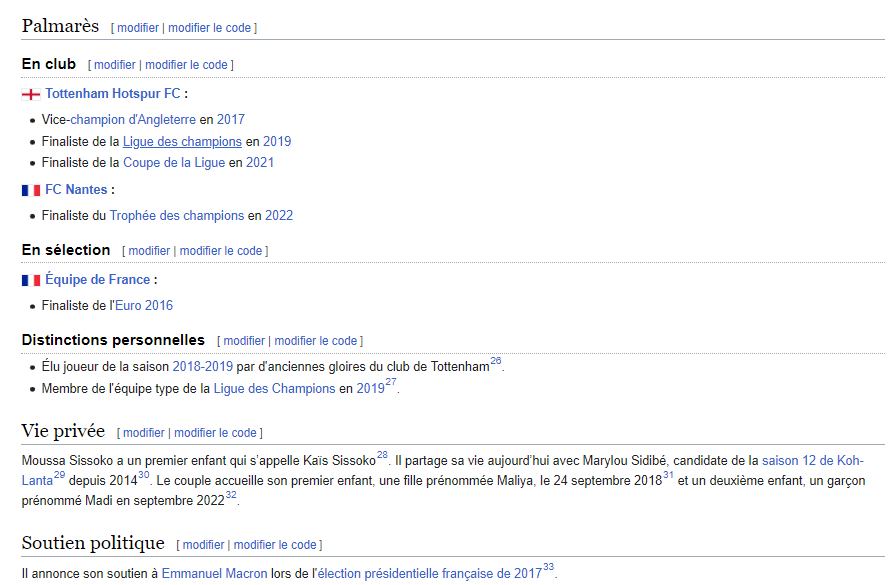
Task: Open the Emmanuel Macron link
Action: tap(214, 574)
